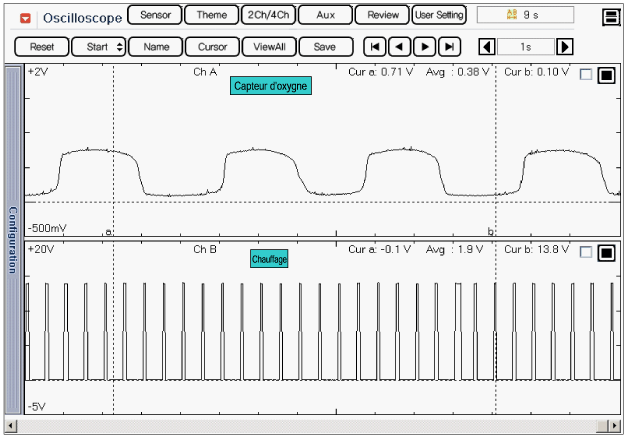626x438 pixels.
Task: Open the Start mode dropdown
Action: tap(105, 47)
